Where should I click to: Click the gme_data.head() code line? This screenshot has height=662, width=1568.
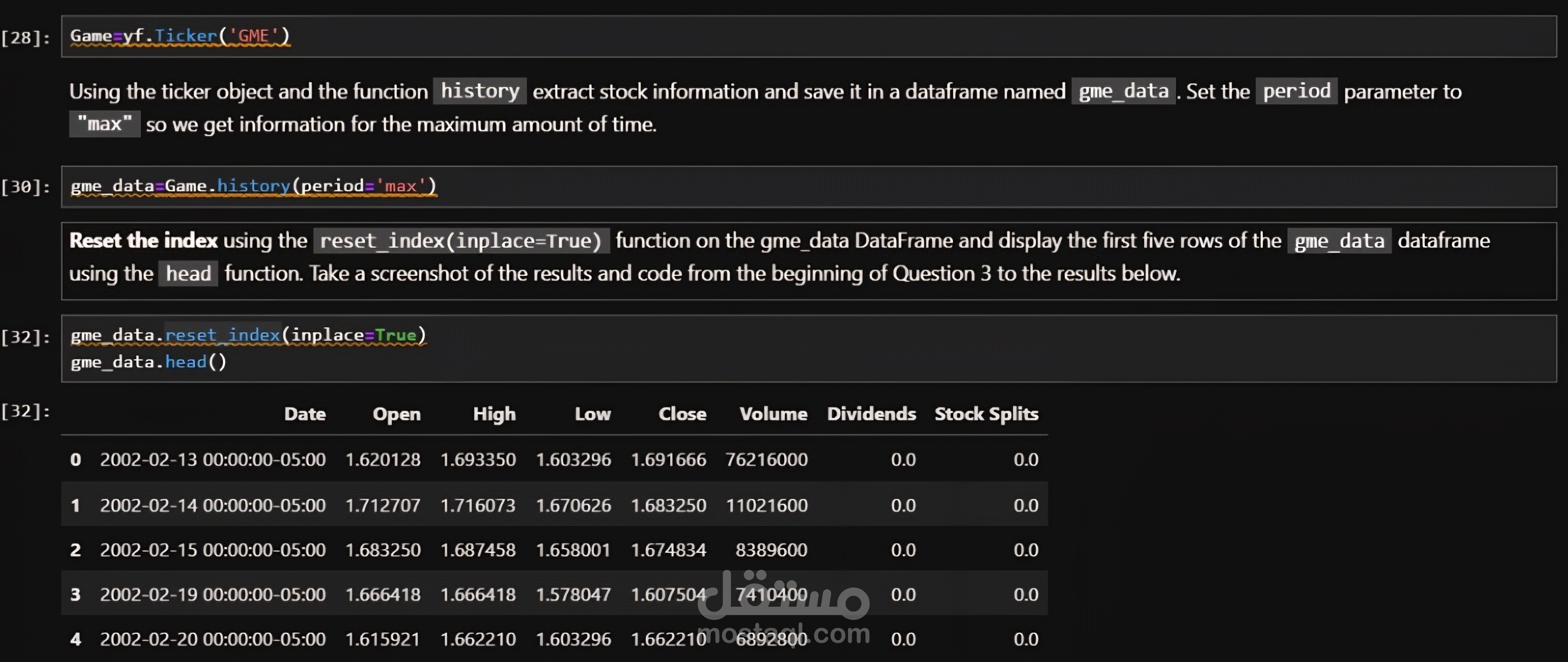click(149, 362)
